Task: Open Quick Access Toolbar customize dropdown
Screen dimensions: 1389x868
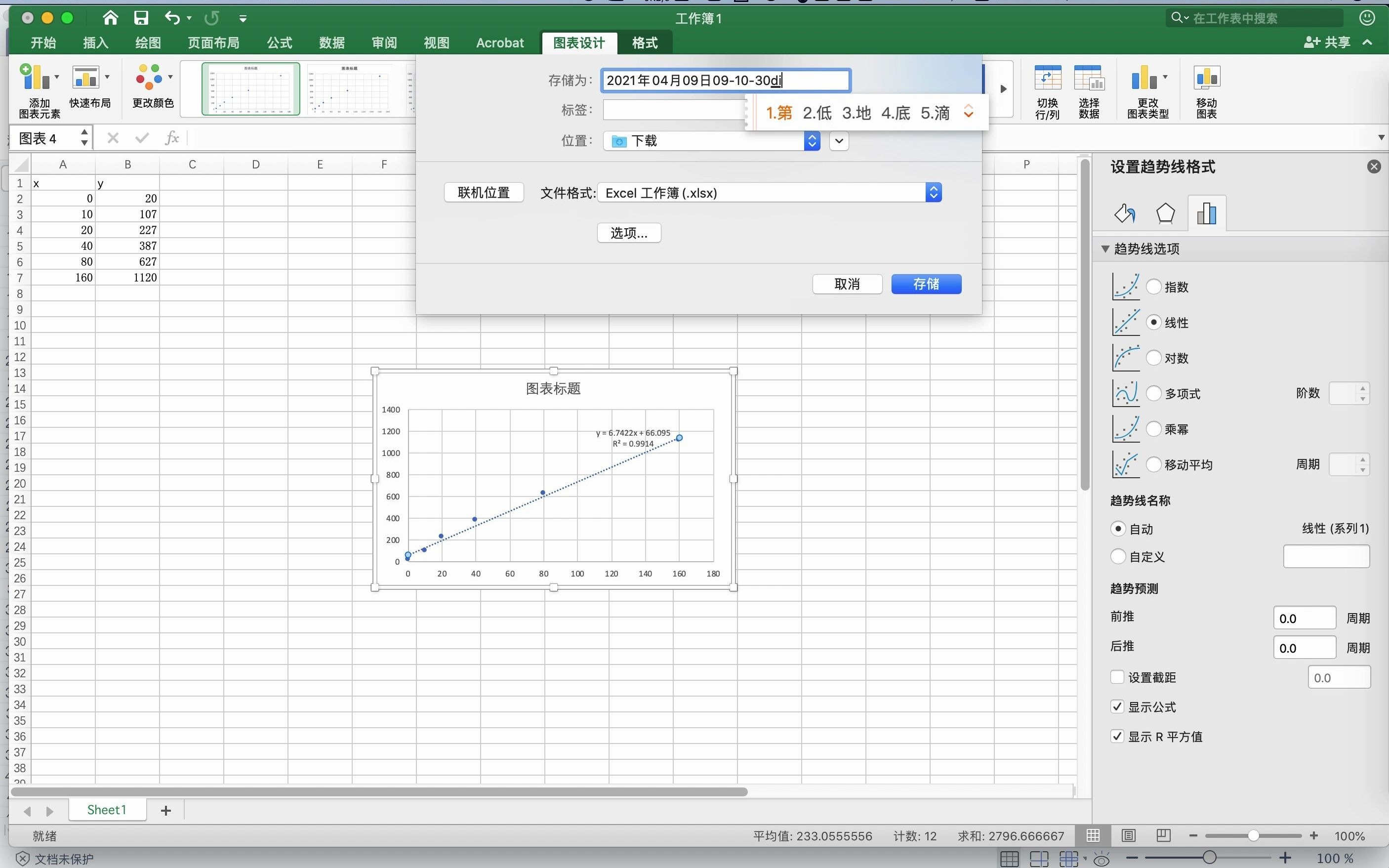Action: [x=243, y=19]
